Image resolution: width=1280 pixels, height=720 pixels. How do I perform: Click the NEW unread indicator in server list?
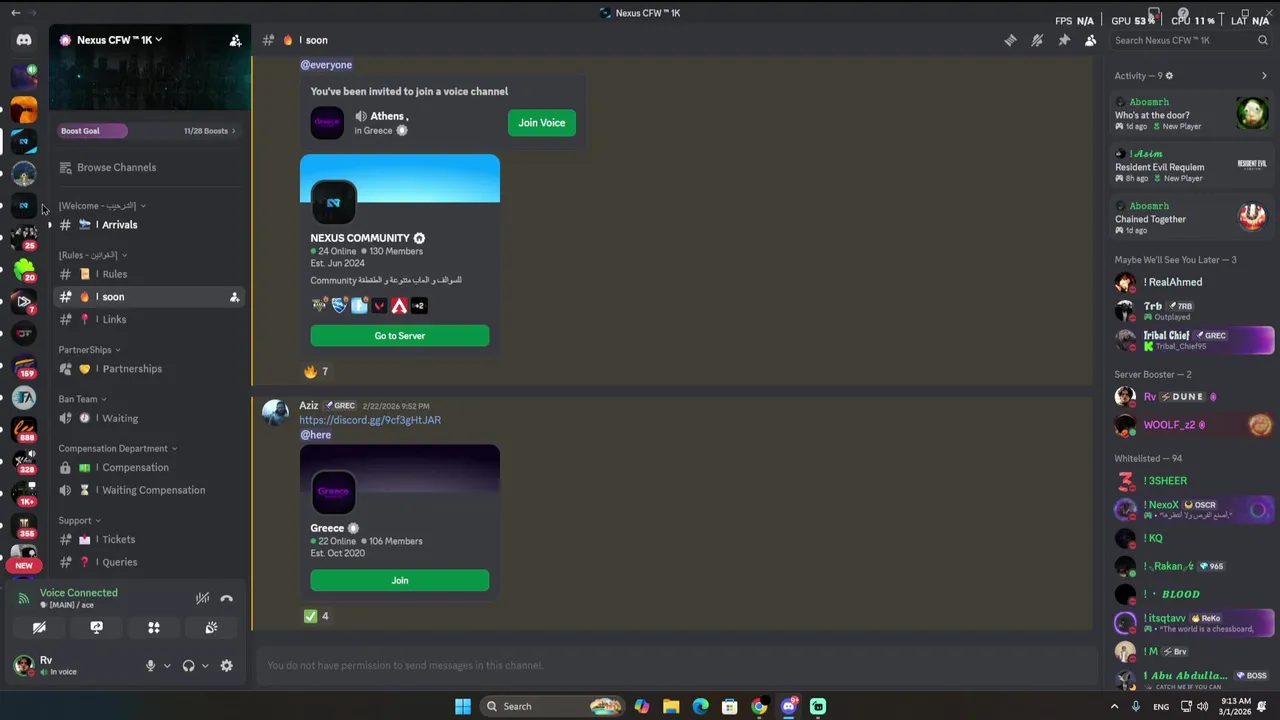pos(24,566)
